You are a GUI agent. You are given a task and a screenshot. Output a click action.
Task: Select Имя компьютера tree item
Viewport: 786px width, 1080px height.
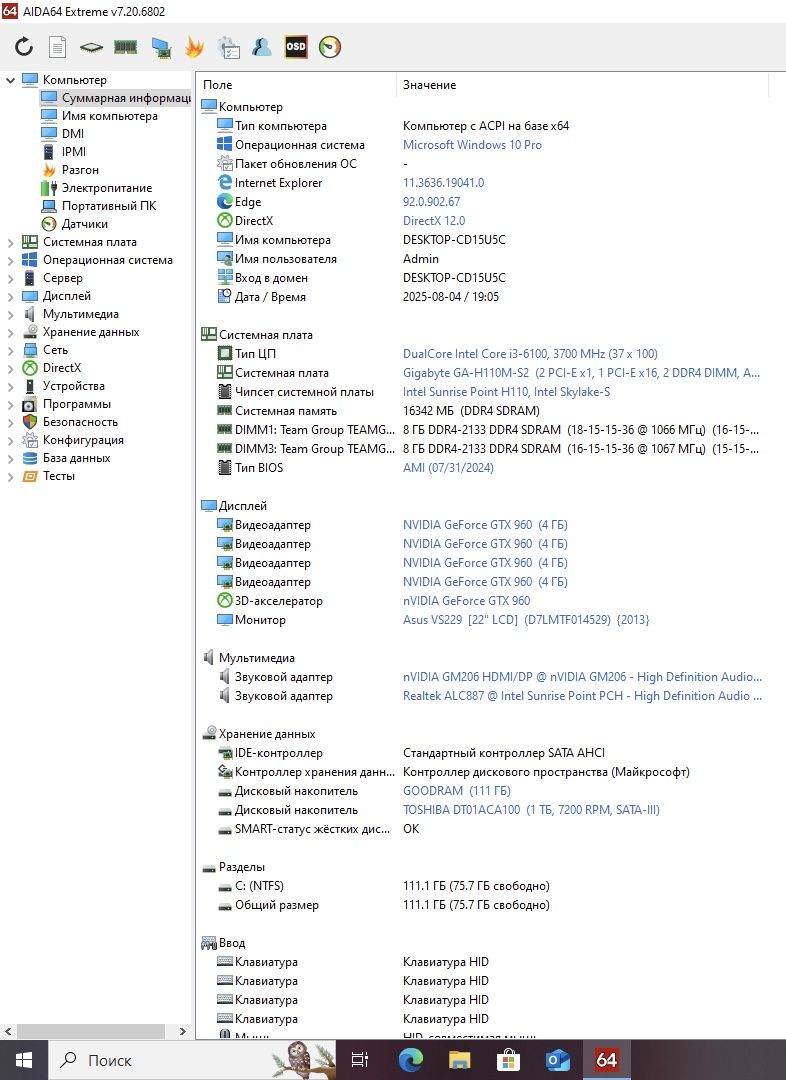[110, 116]
